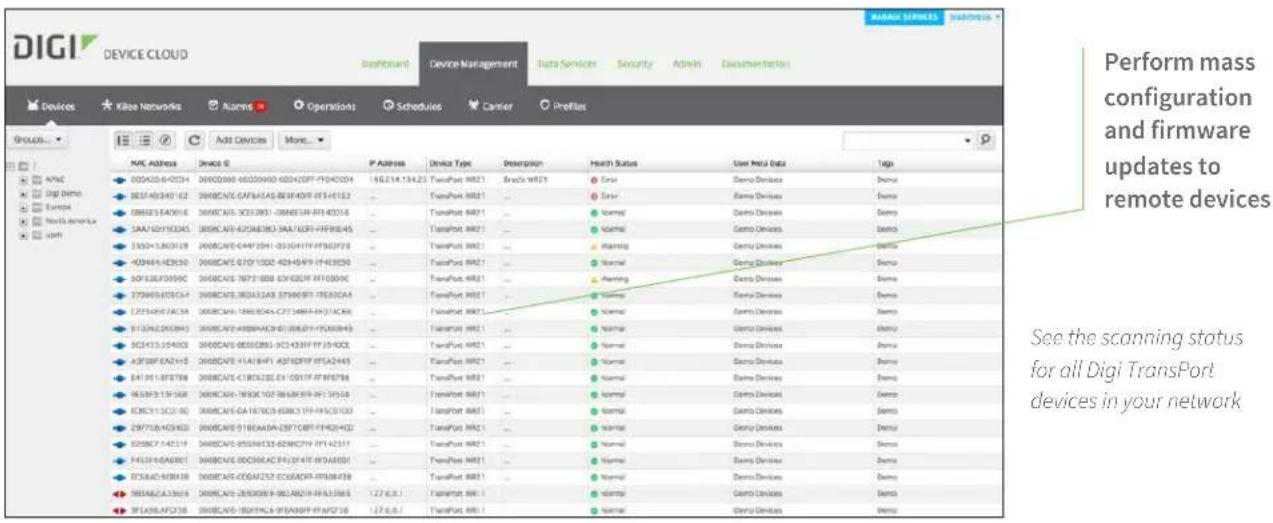Select the APAC group in the tree
The image size is (1273, 523).
[54, 180]
